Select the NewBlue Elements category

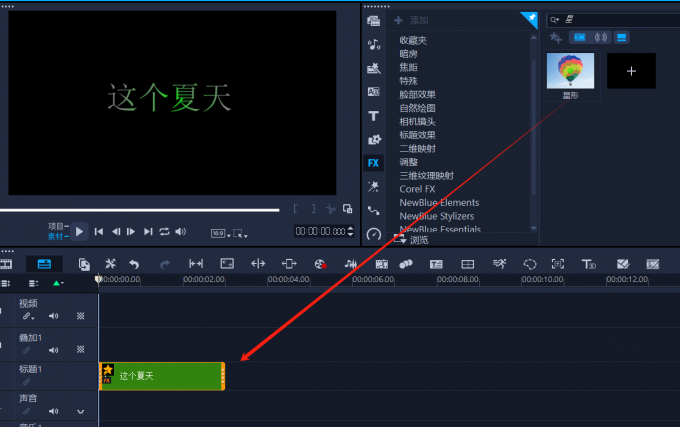tap(439, 202)
